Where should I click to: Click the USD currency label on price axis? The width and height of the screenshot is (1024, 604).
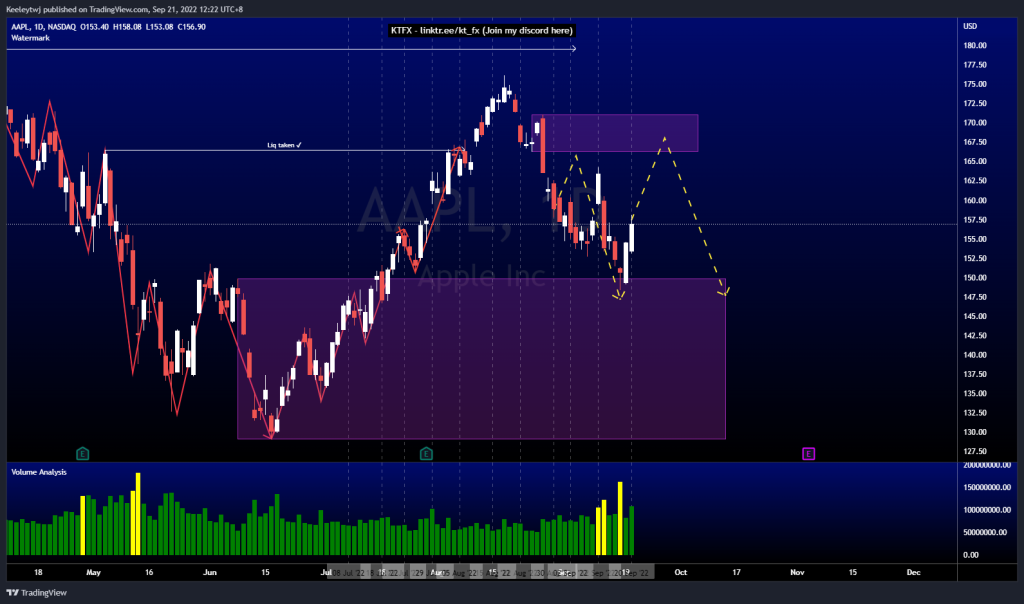pos(970,26)
